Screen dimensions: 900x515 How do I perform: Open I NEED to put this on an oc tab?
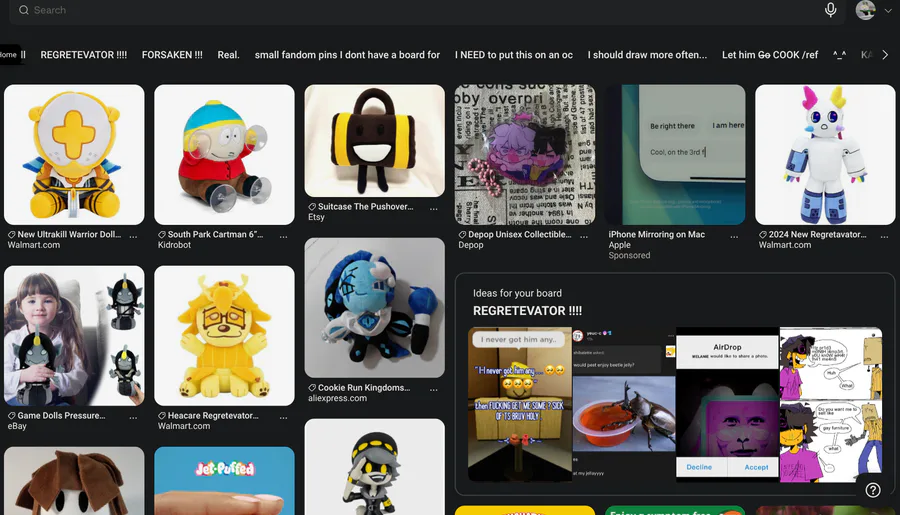(x=514, y=55)
